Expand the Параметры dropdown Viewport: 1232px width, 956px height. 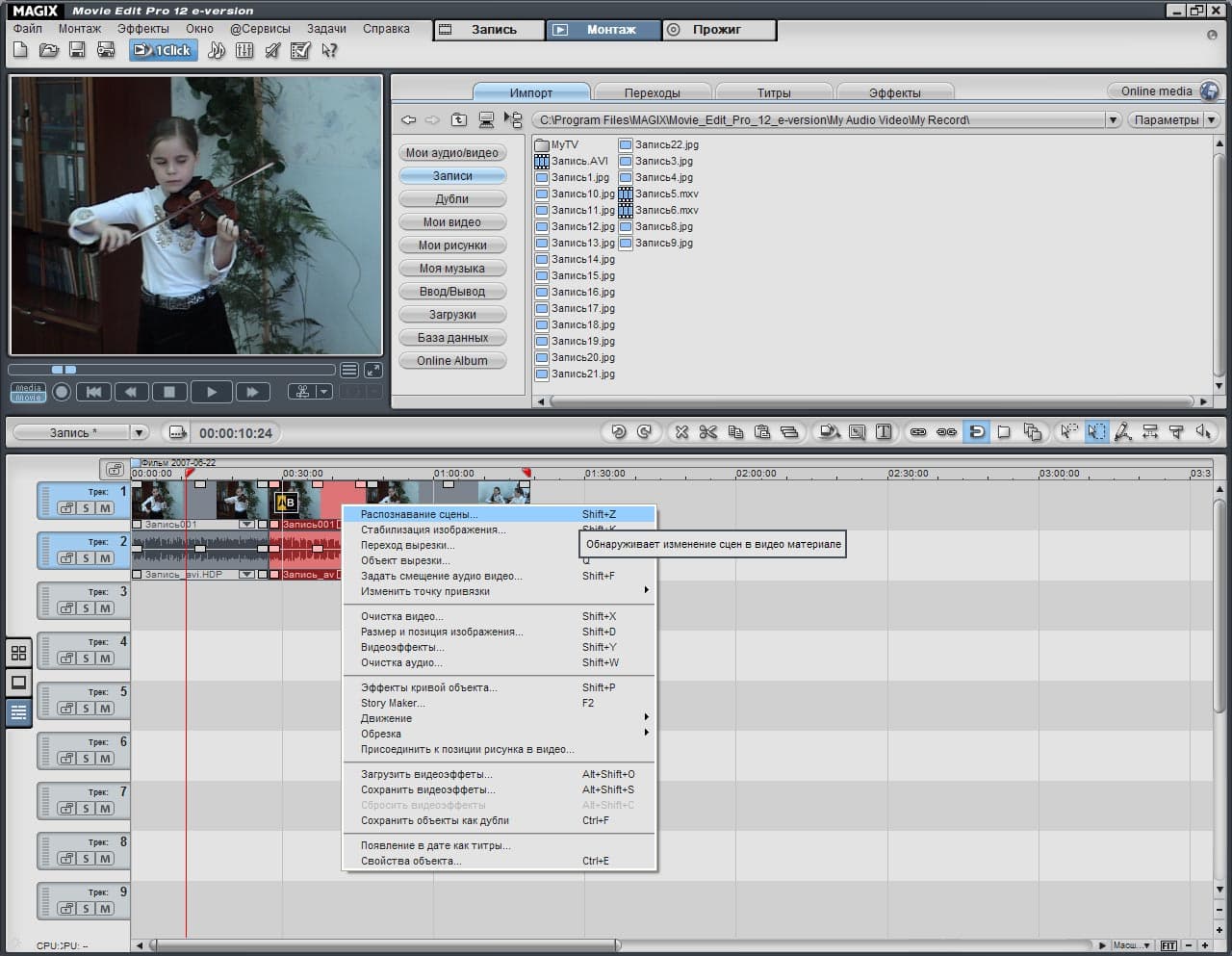tap(1212, 120)
